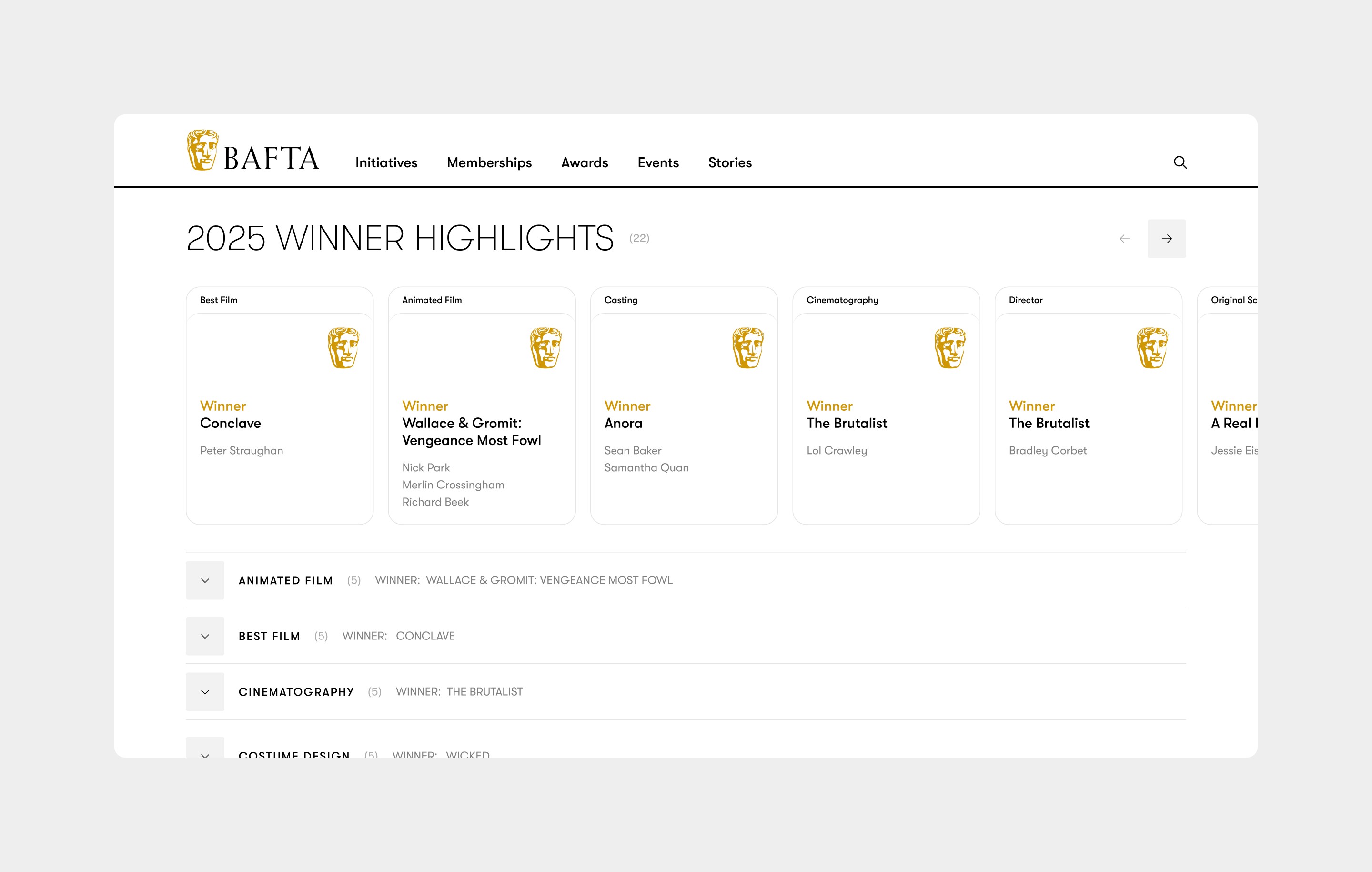
Task: Click the Events navigation link
Action: (658, 163)
